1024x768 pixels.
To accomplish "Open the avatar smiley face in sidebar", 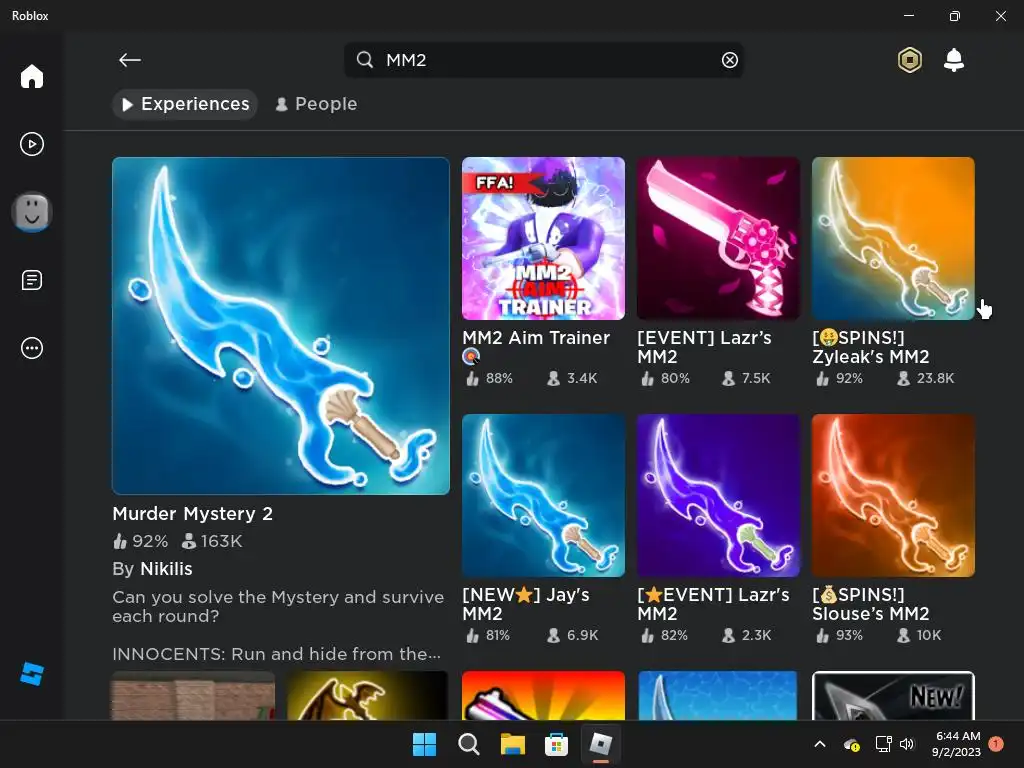I will click(31, 212).
